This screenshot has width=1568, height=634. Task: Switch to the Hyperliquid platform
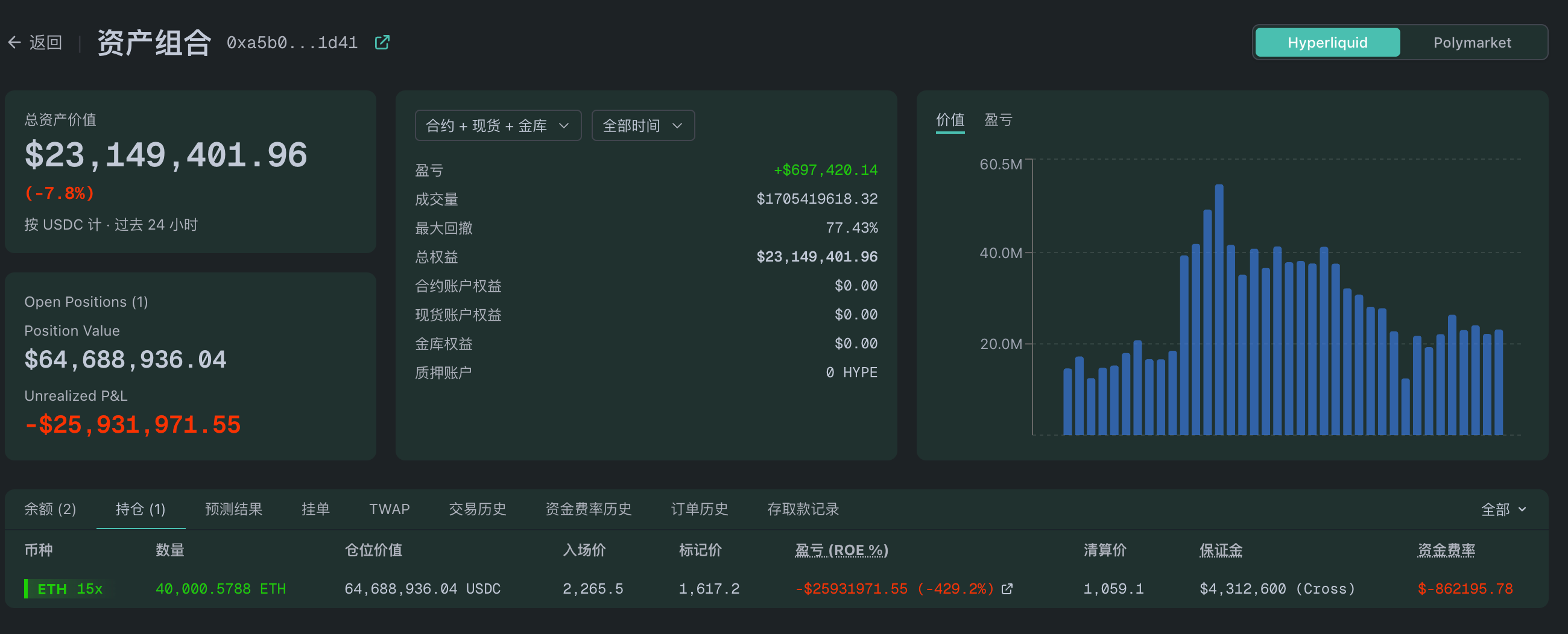pos(1327,43)
